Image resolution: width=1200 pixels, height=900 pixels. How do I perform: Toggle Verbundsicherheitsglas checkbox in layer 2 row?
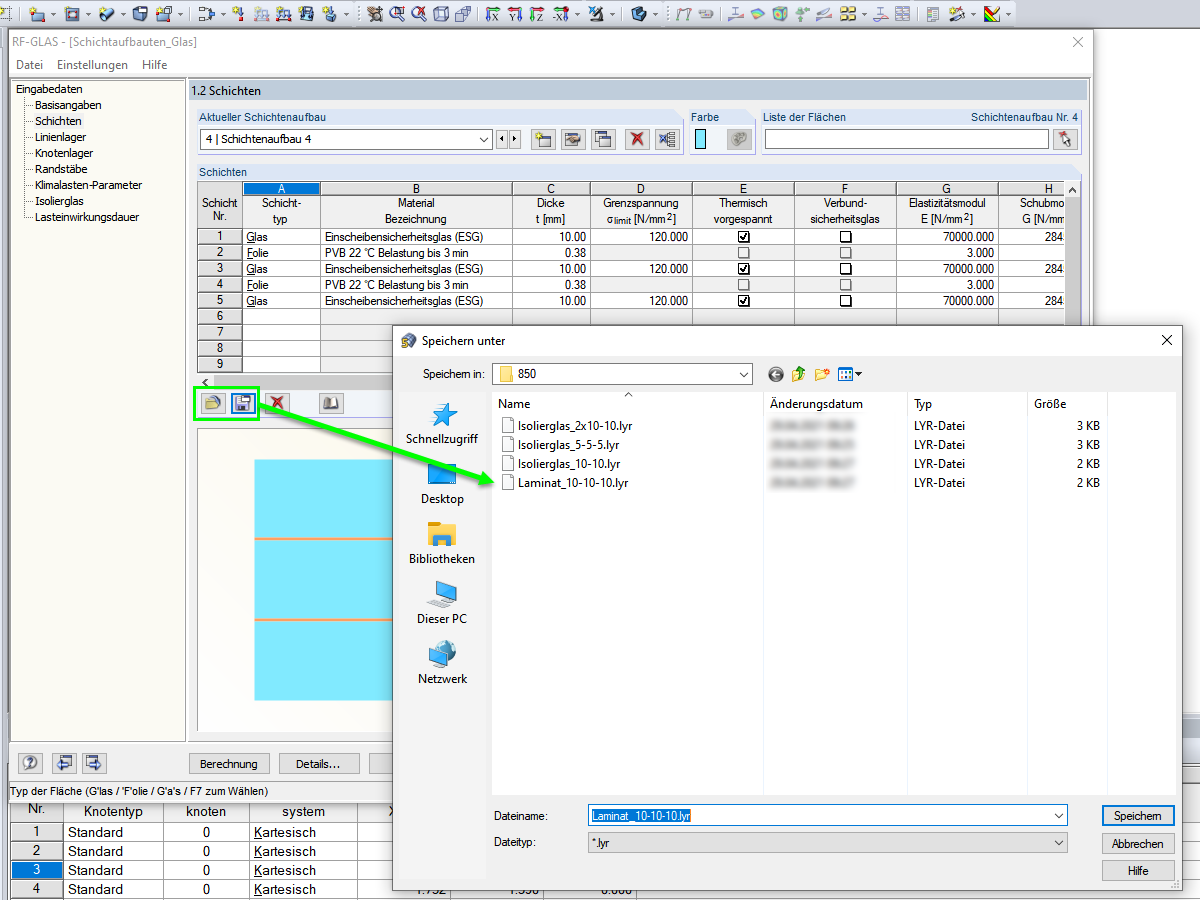846,253
